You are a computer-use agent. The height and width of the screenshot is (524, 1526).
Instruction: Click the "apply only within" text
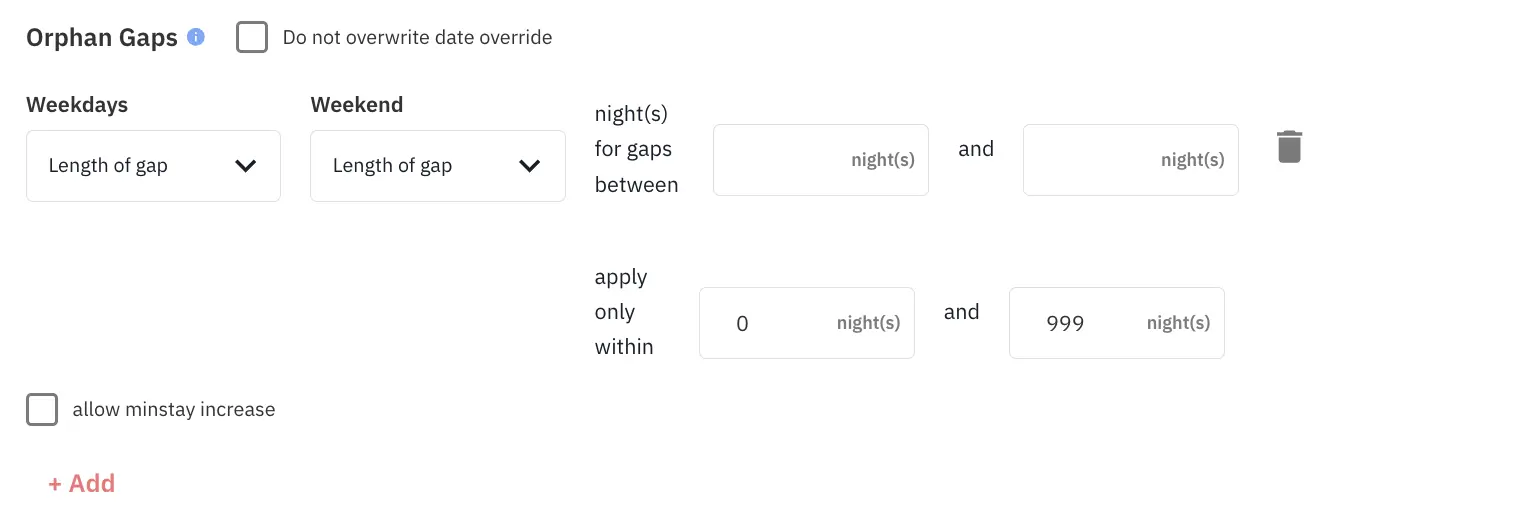pyautogui.click(x=623, y=312)
